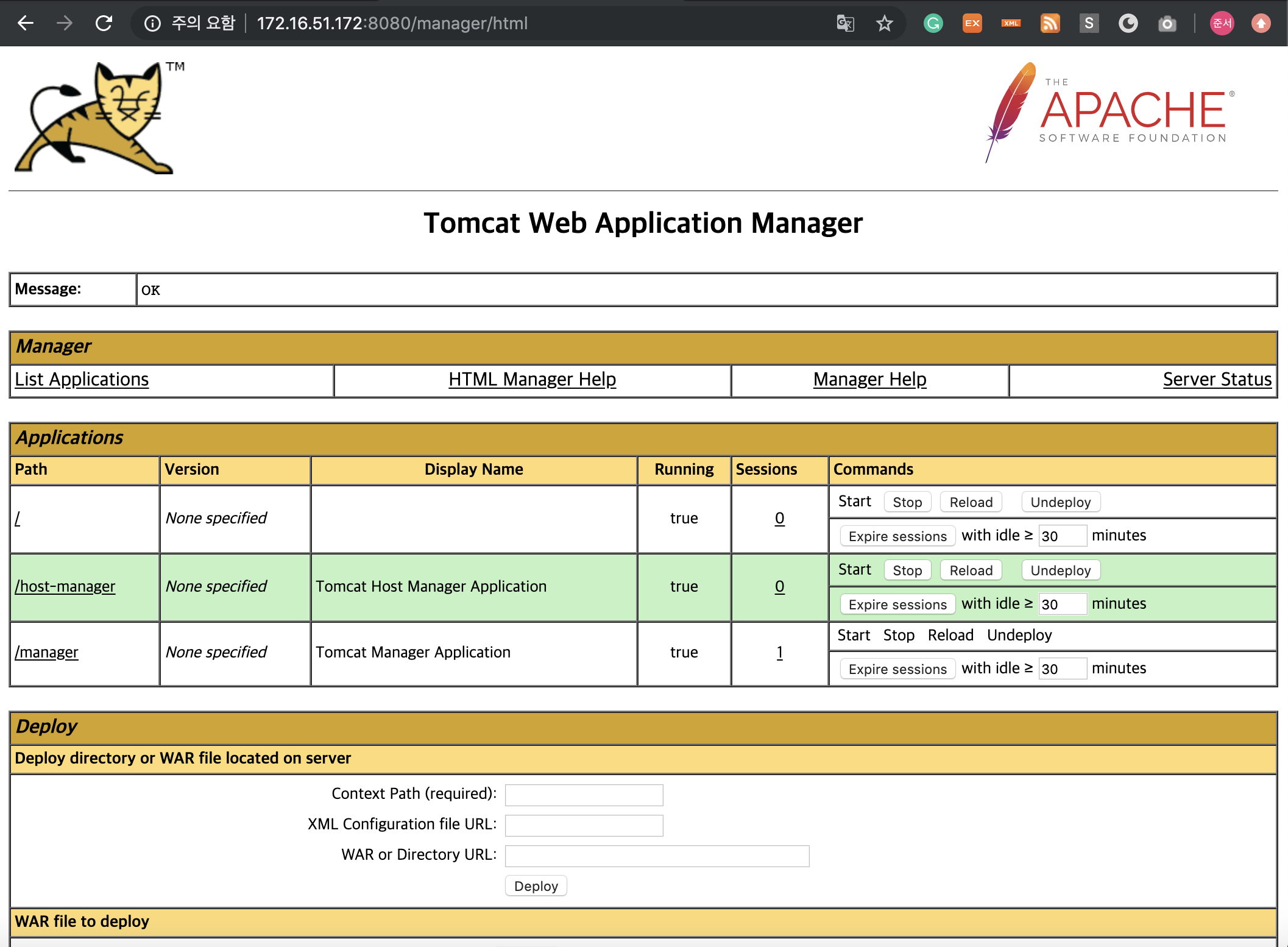
Task: Focus the WAR or Directory URL field
Action: [657, 856]
